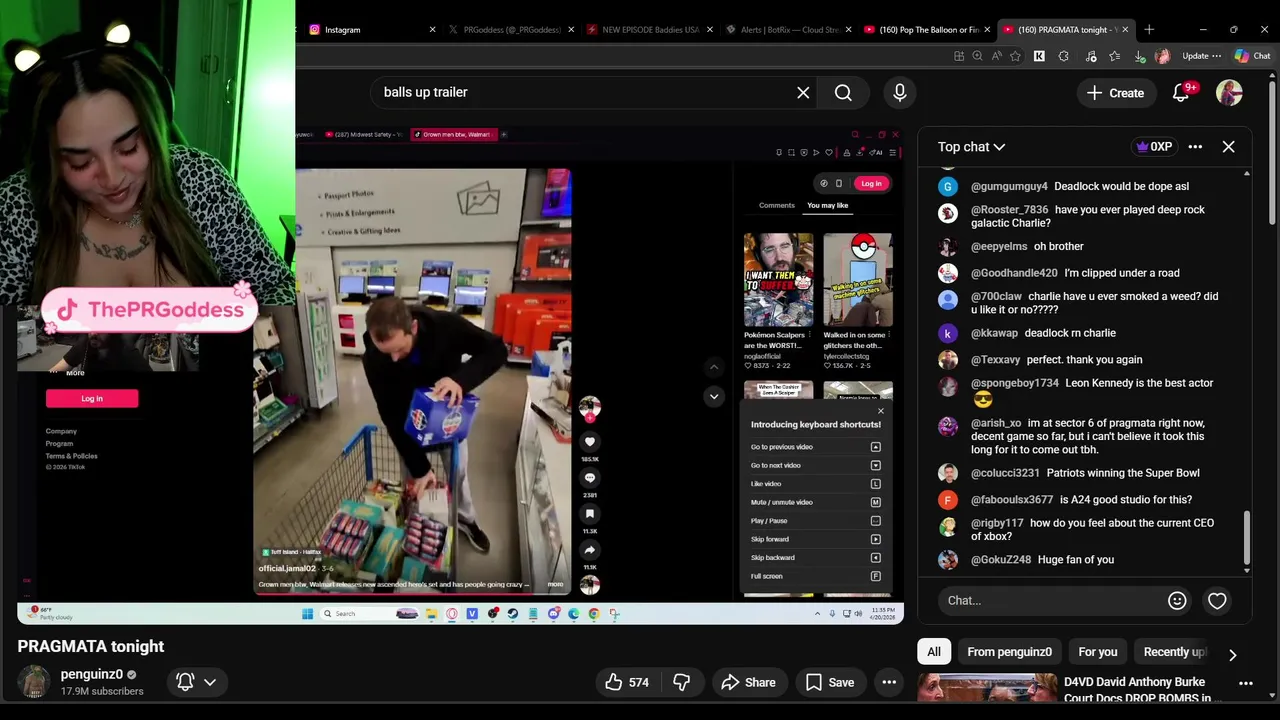Click the read aloud icon in address bar

997,56
